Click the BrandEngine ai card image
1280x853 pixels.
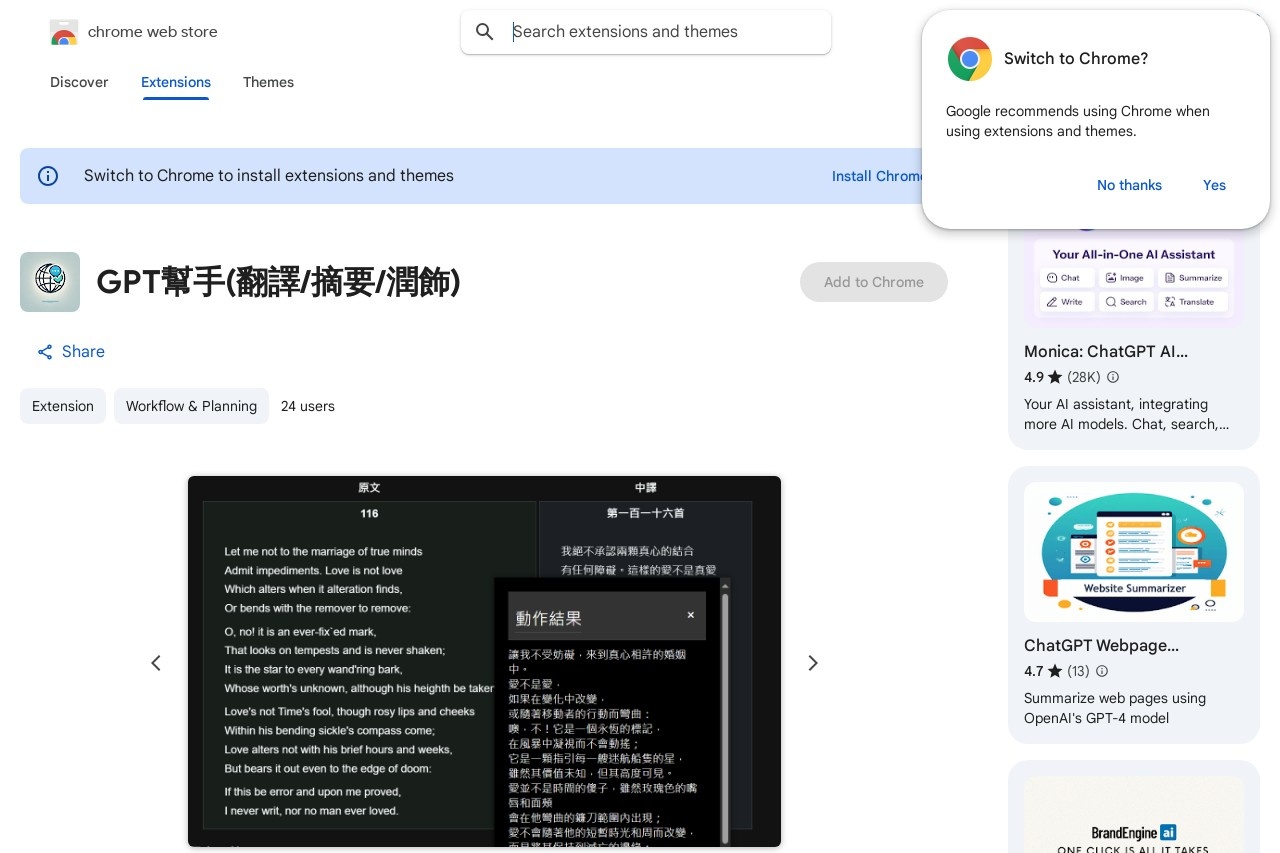click(x=1134, y=814)
